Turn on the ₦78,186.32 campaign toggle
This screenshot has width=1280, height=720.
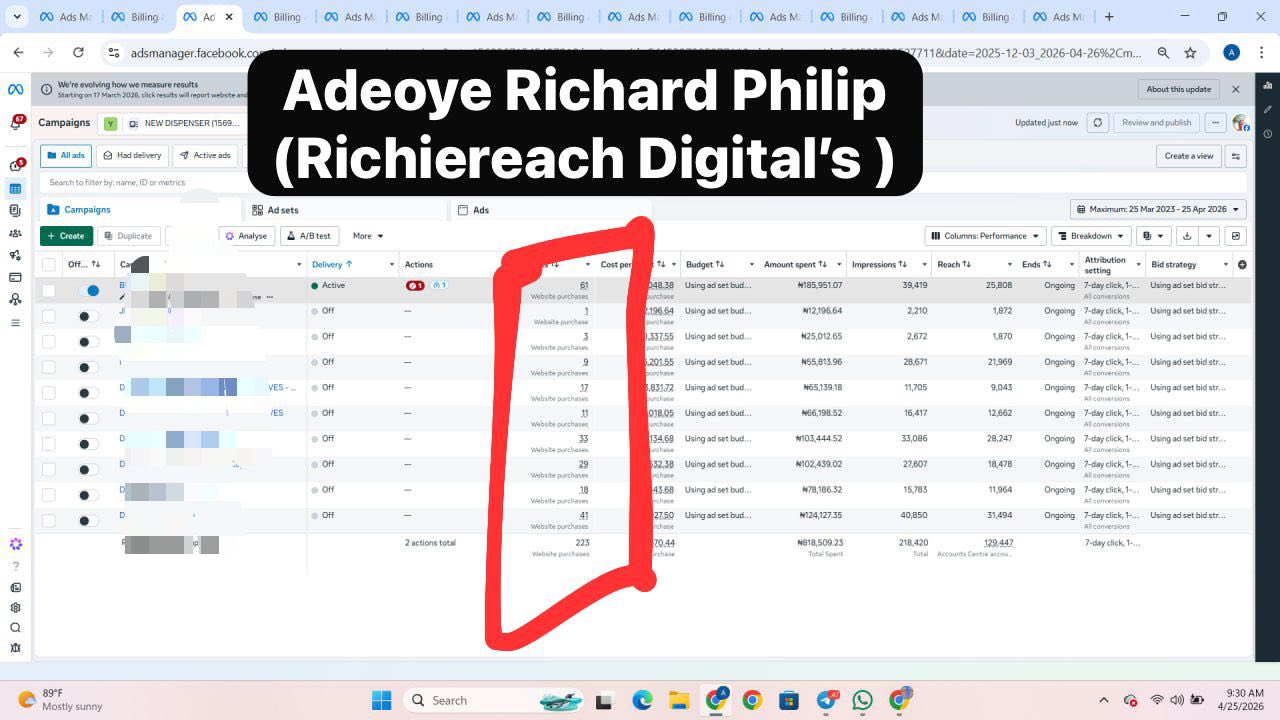[89, 495]
